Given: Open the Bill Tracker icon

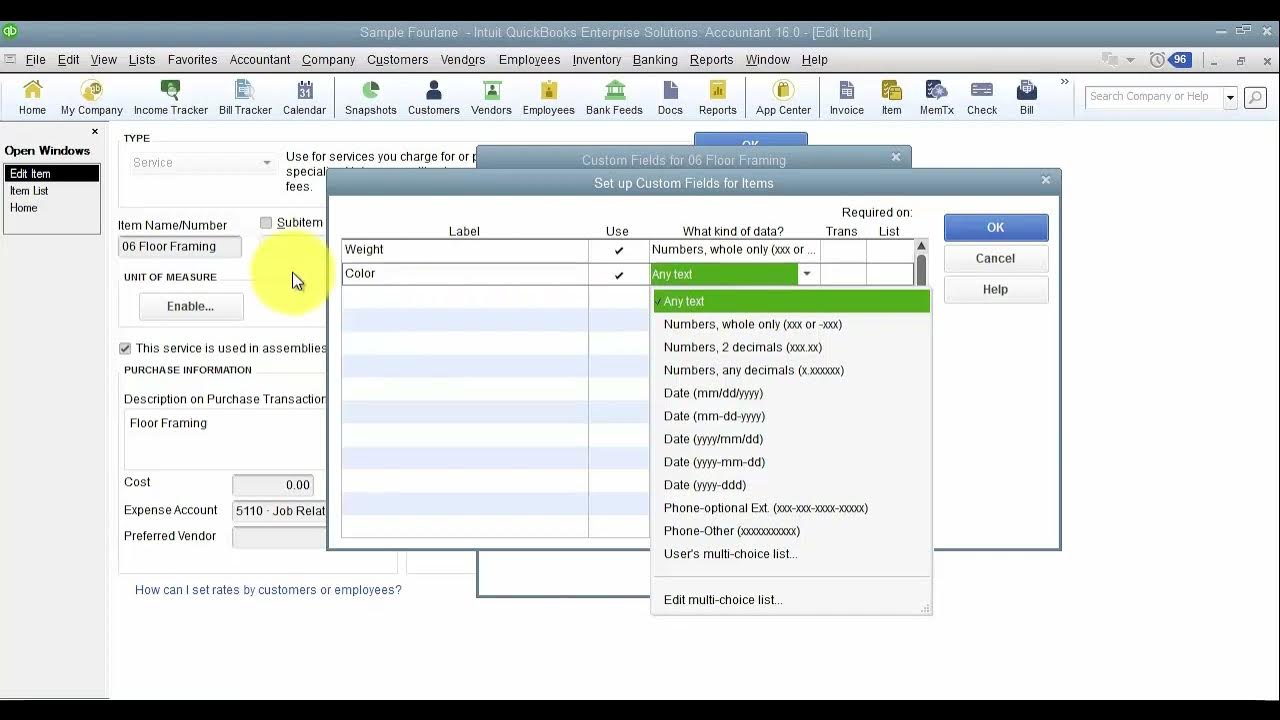Looking at the screenshot, I should (245, 98).
